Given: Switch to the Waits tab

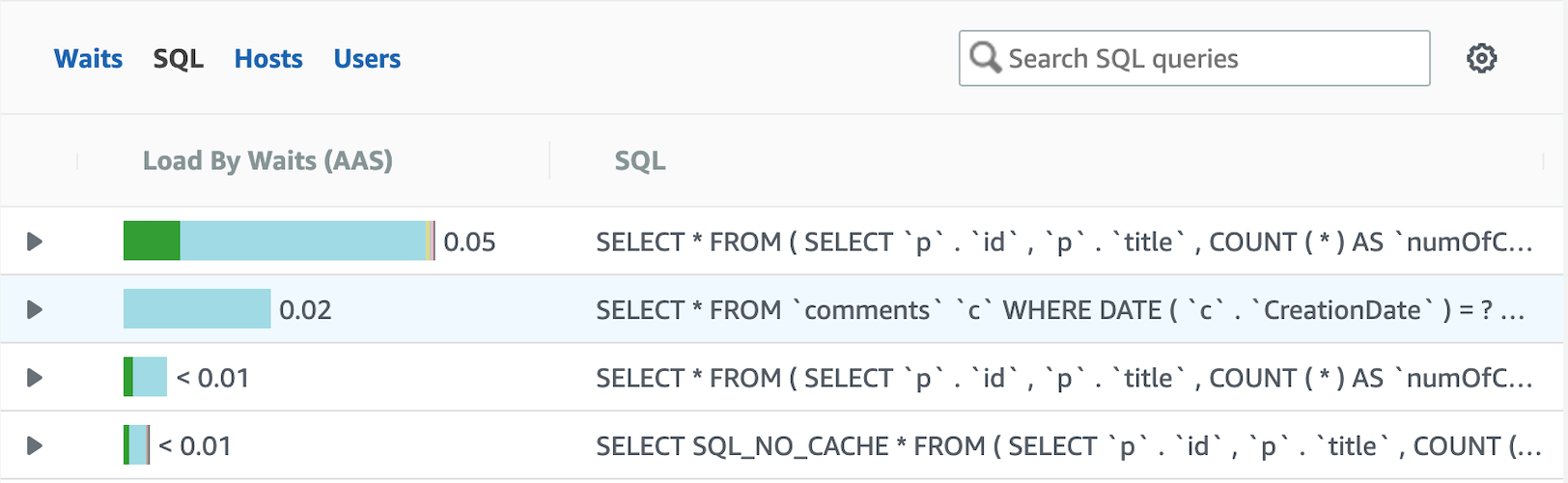Looking at the screenshot, I should pos(88,59).
